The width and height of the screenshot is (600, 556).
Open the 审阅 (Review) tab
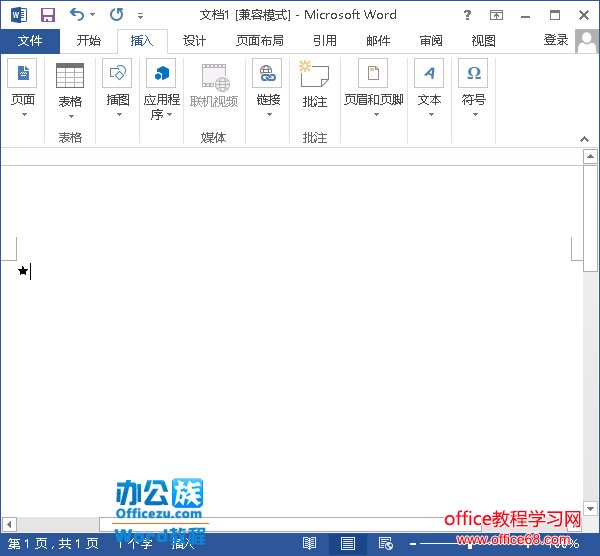[x=431, y=41]
